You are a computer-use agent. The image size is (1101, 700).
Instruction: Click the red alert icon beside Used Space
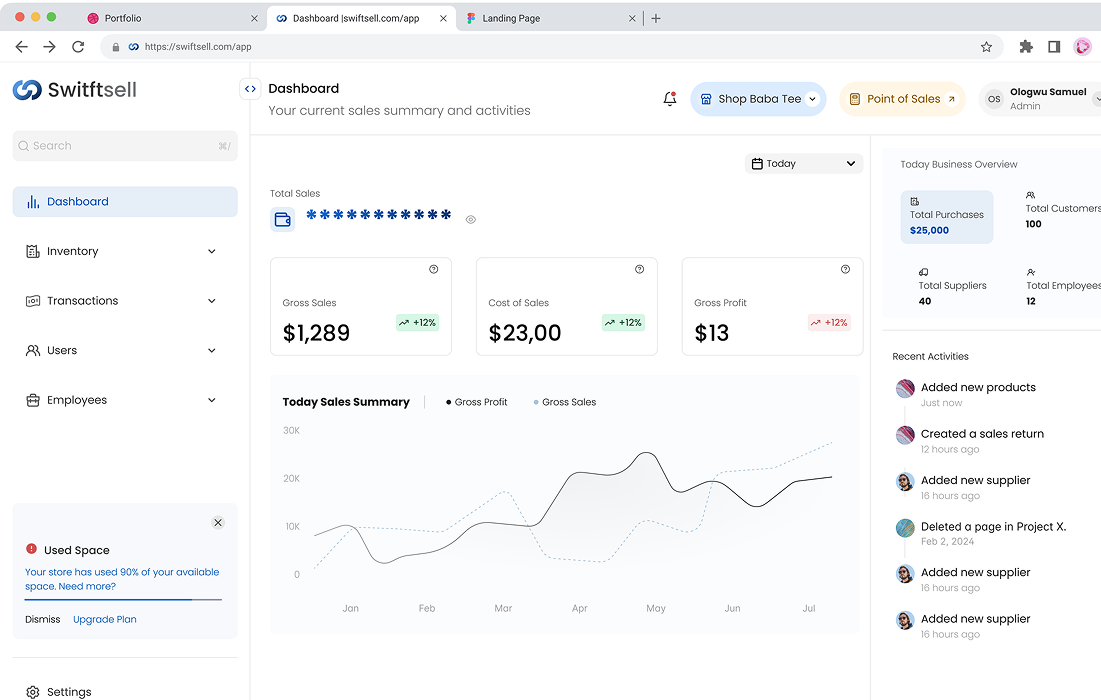(x=32, y=549)
